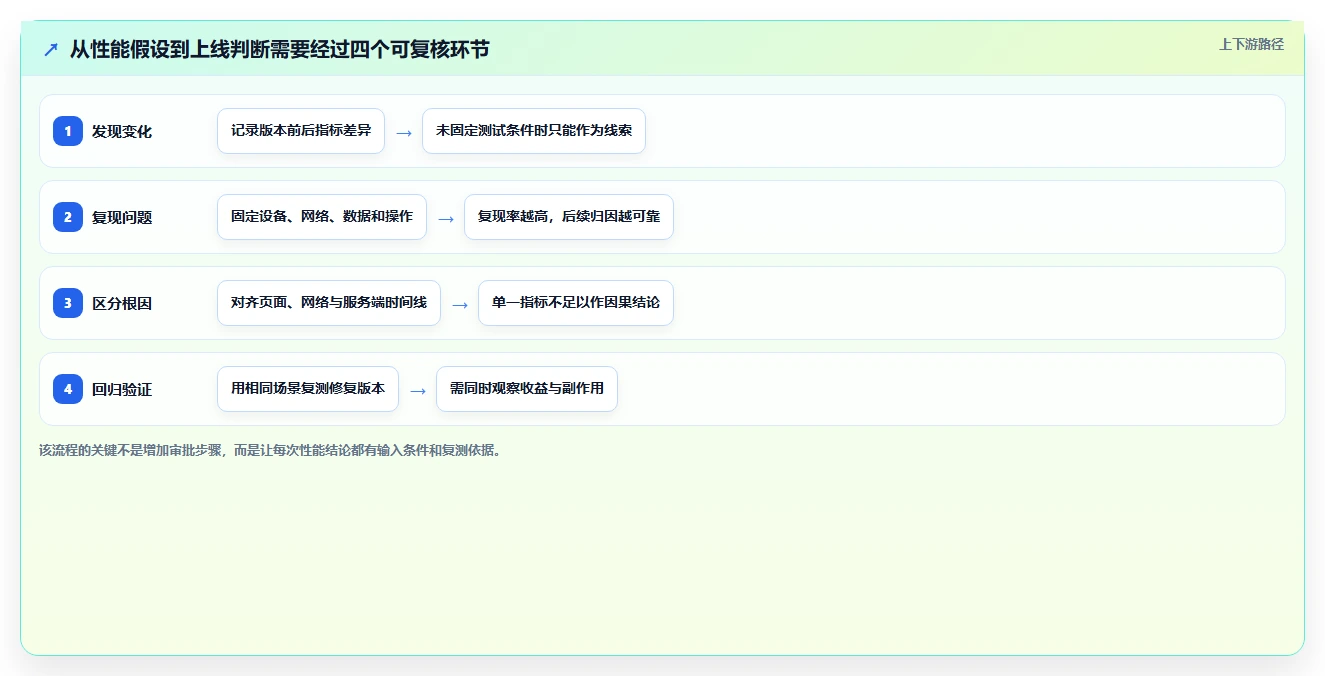Click the 上下游路径 label
Screen dimensions: 1325x676
tap(1251, 44)
